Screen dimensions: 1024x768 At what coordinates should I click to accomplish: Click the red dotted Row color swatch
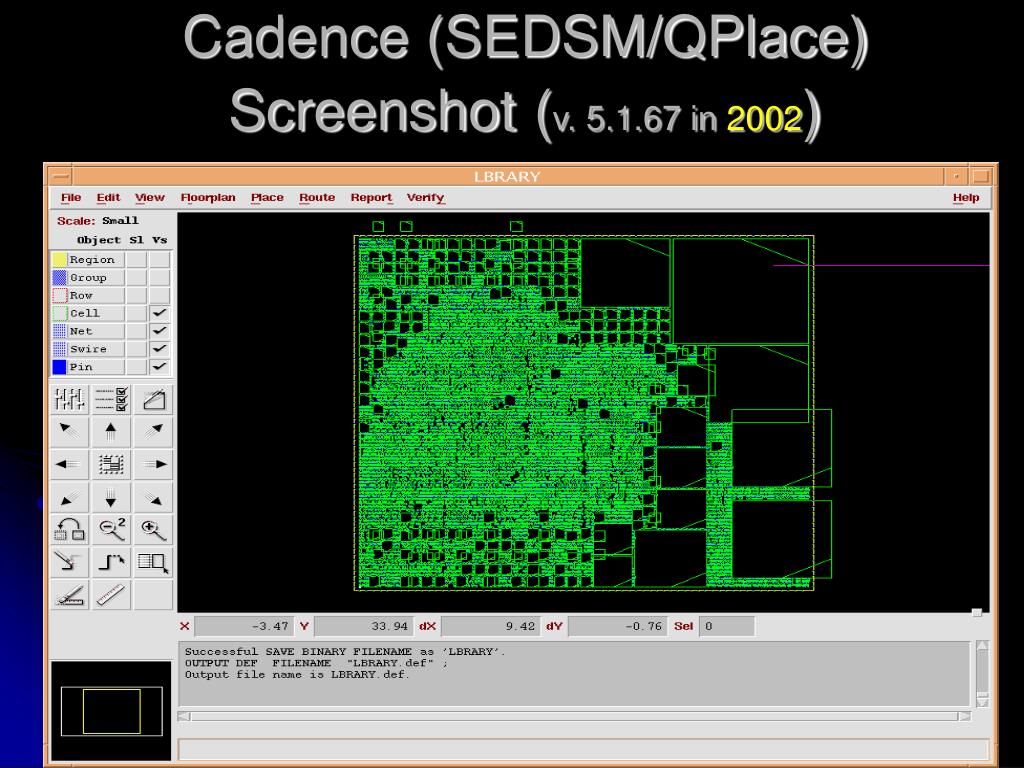tap(59, 295)
